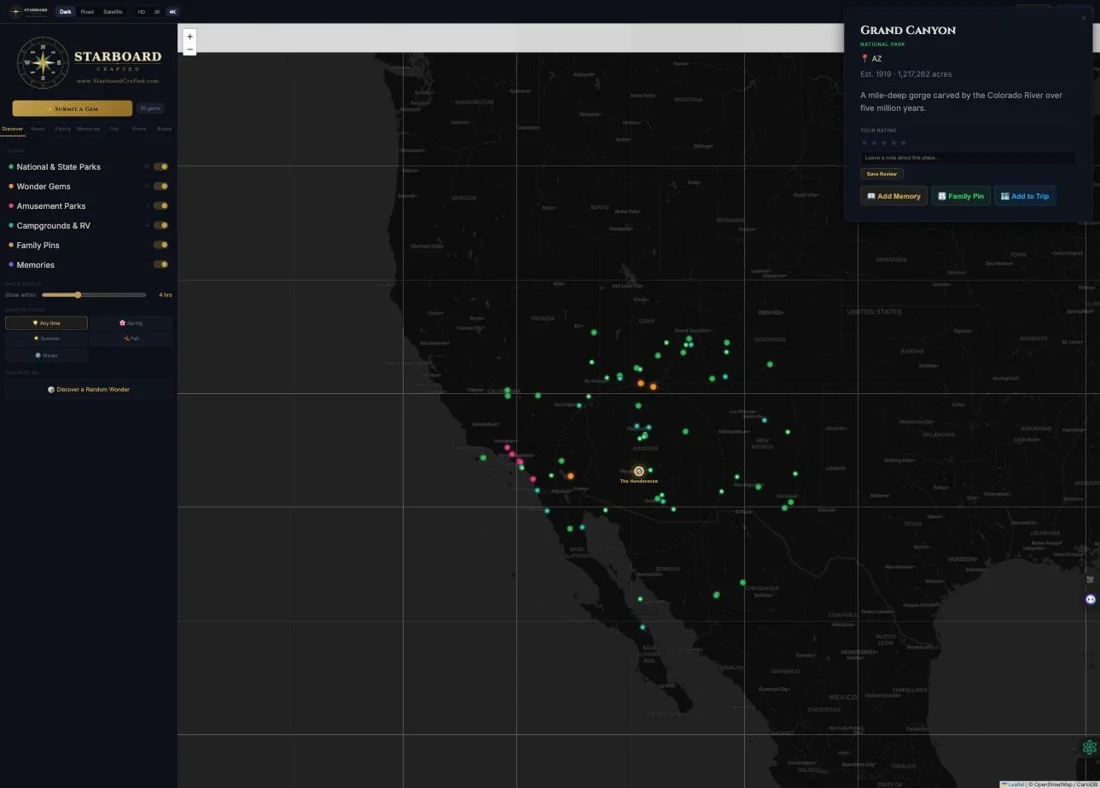Toggle Family Pins layer
This screenshot has width=1100, height=788.
click(161, 246)
